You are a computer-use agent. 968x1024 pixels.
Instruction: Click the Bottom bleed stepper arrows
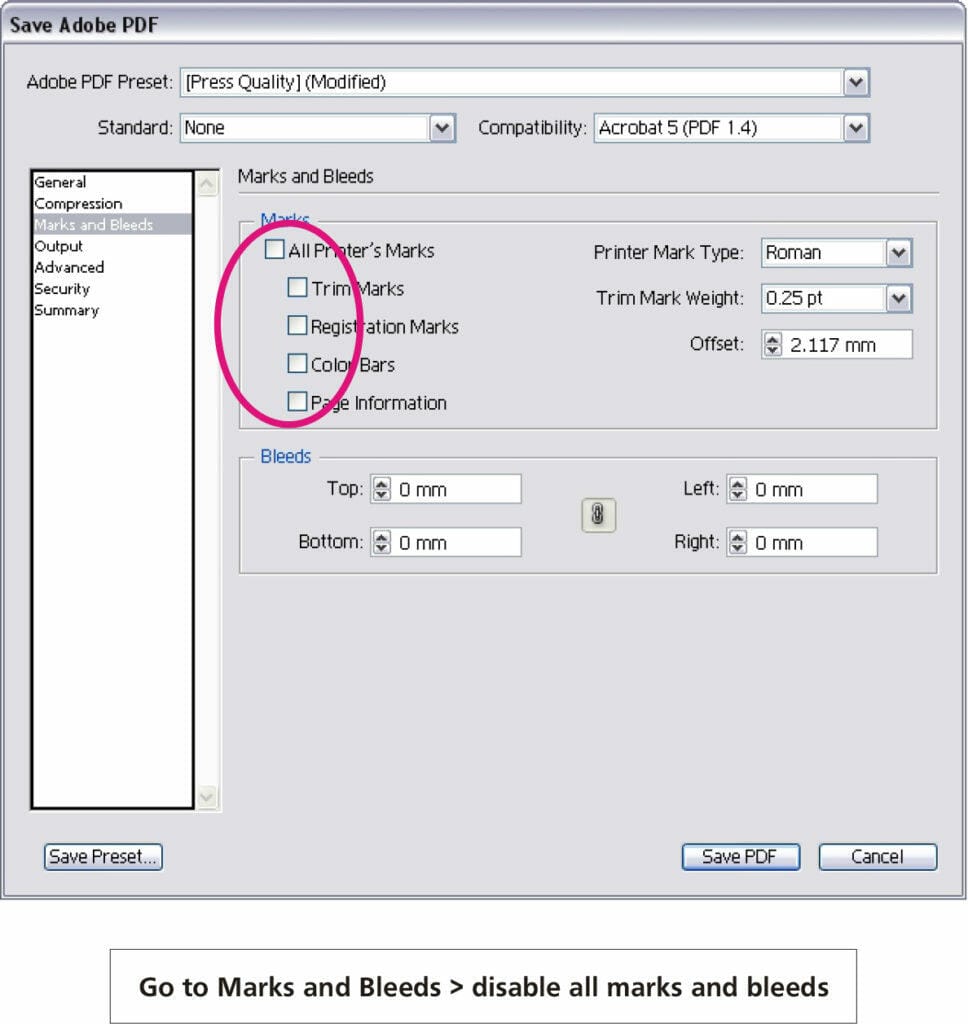[382, 543]
